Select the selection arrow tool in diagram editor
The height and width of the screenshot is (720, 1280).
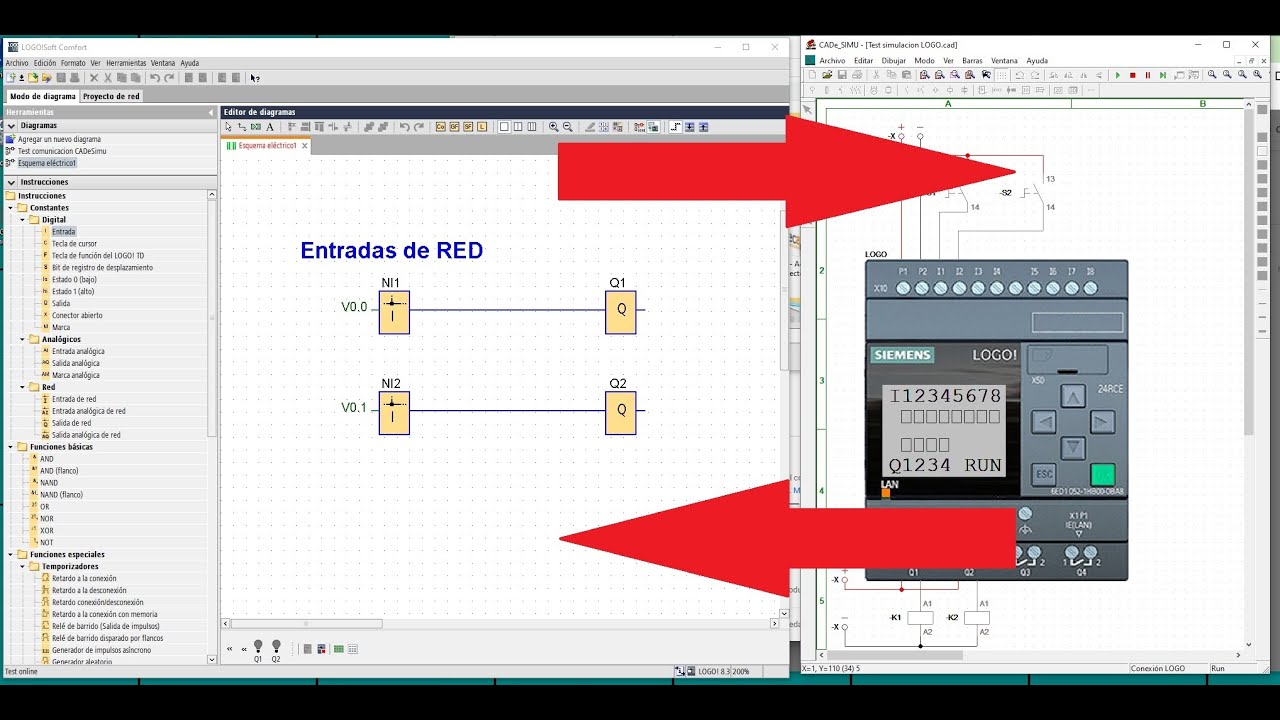[x=228, y=127]
